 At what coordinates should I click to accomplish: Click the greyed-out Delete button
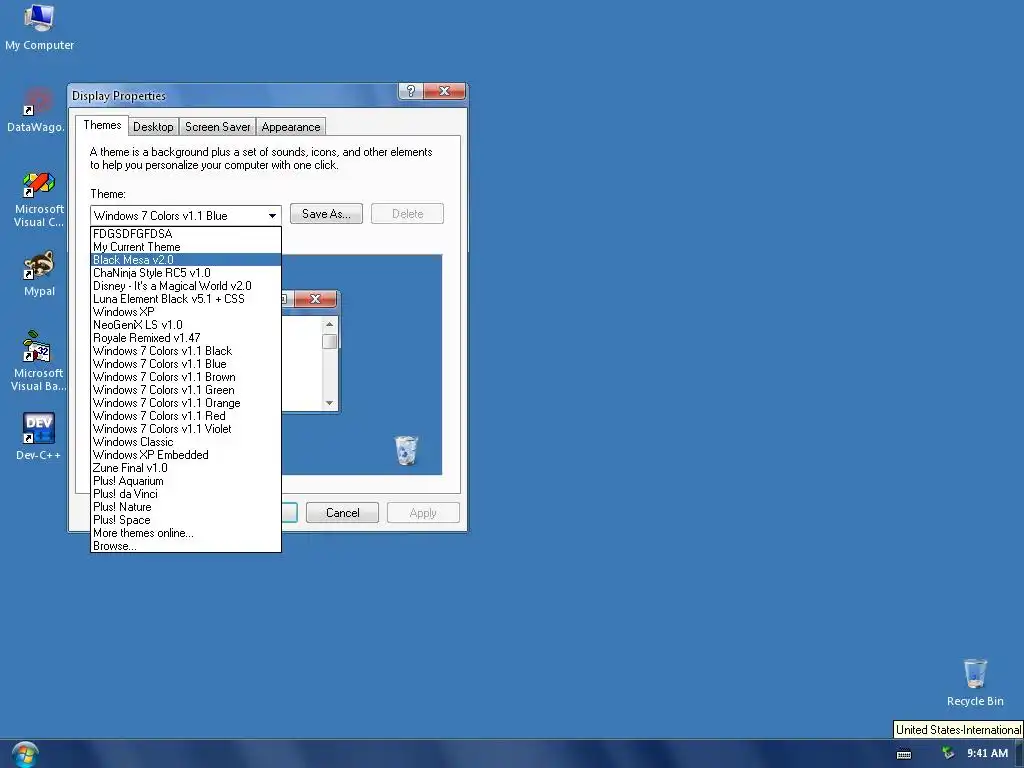[x=408, y=214]
